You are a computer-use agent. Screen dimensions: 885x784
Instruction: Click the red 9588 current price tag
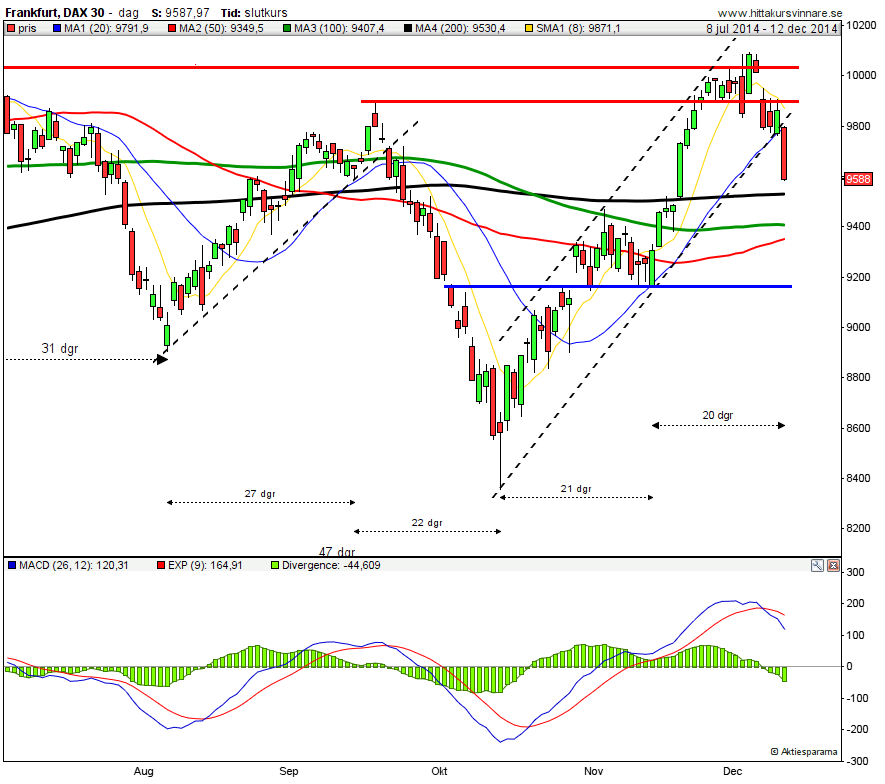[858, 179]
